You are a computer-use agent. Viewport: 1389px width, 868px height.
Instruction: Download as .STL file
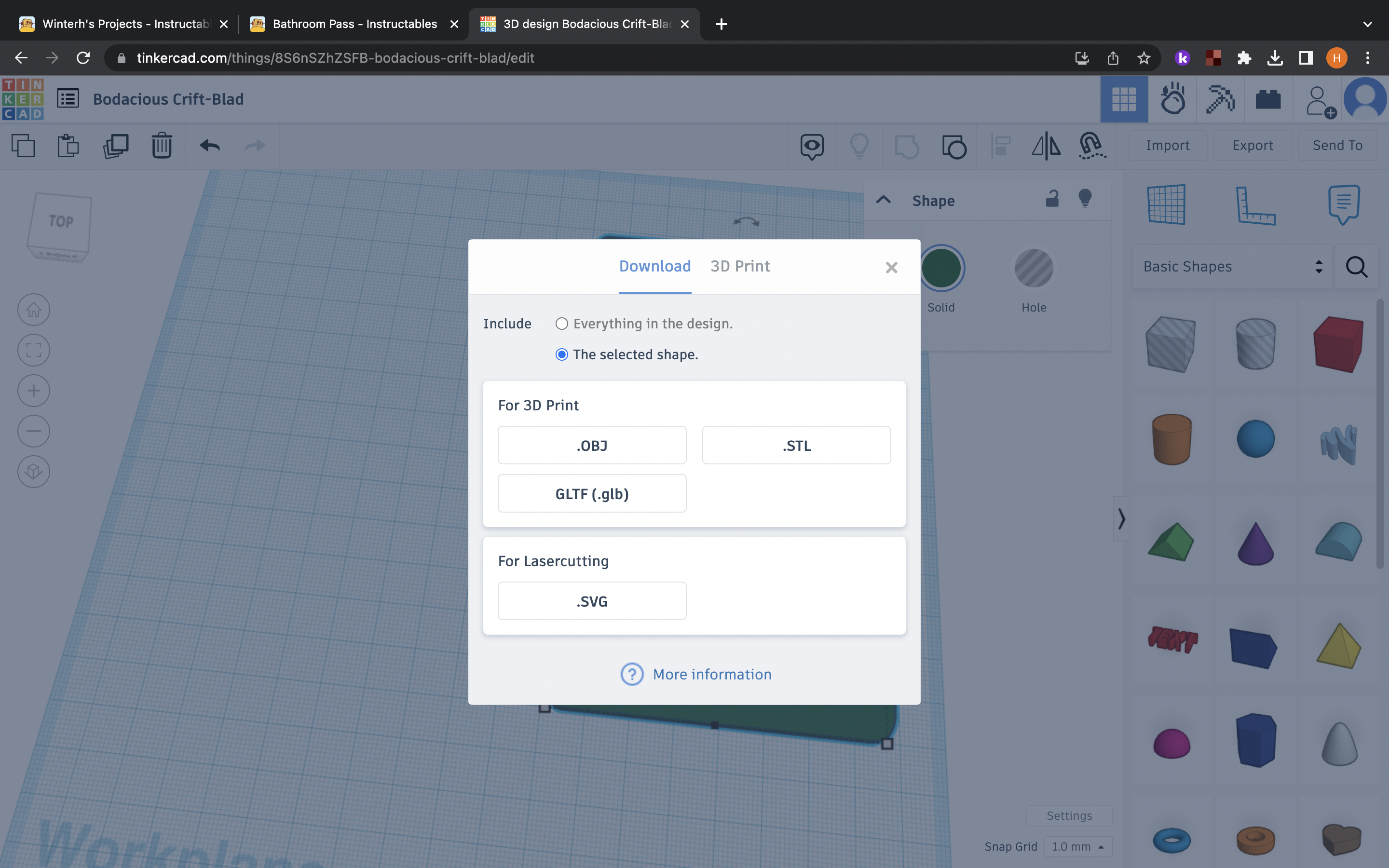click(796, 446)
